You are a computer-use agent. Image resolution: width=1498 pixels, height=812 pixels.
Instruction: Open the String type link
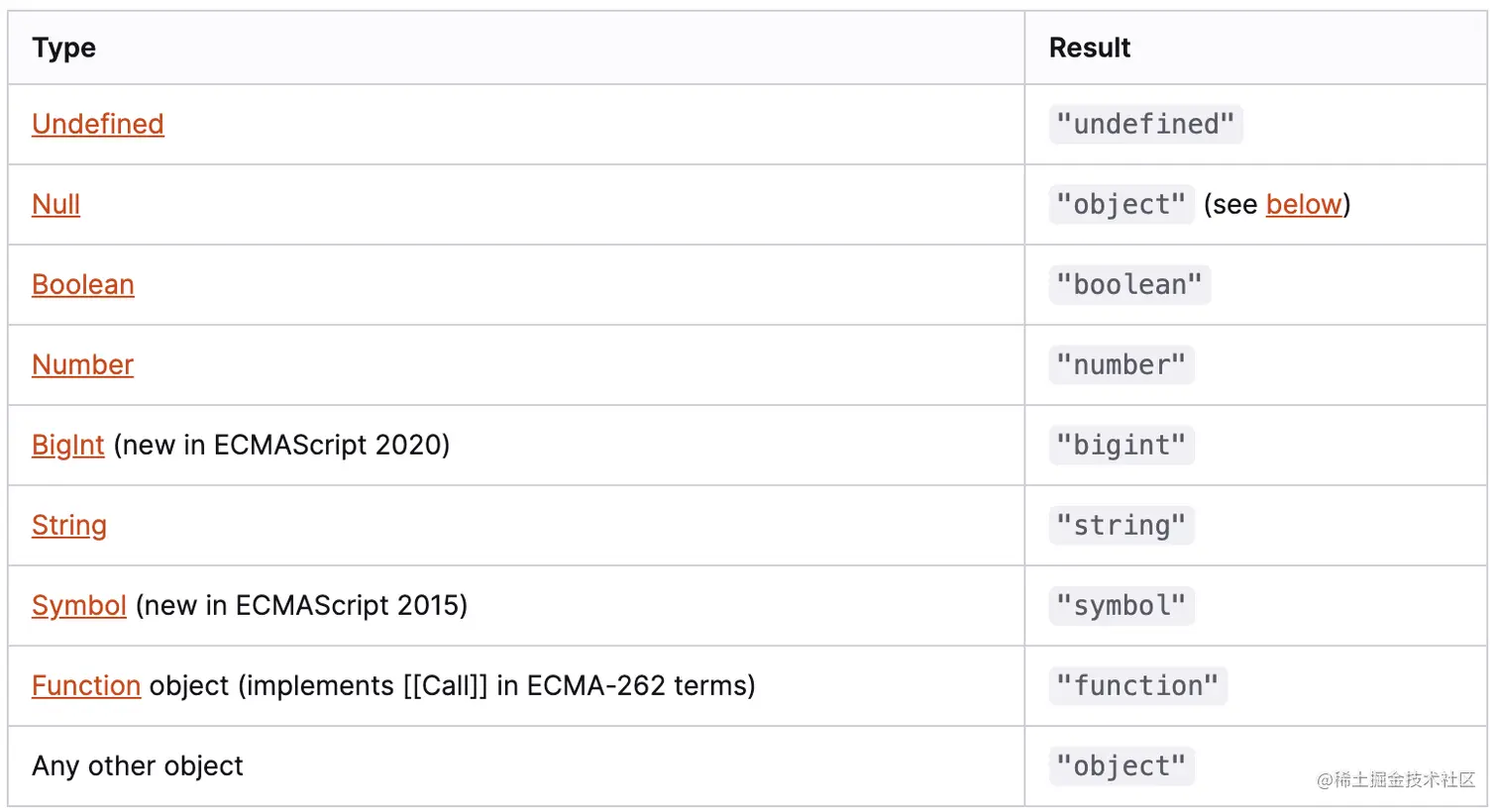pyautogui.click(x=68, y=525)
